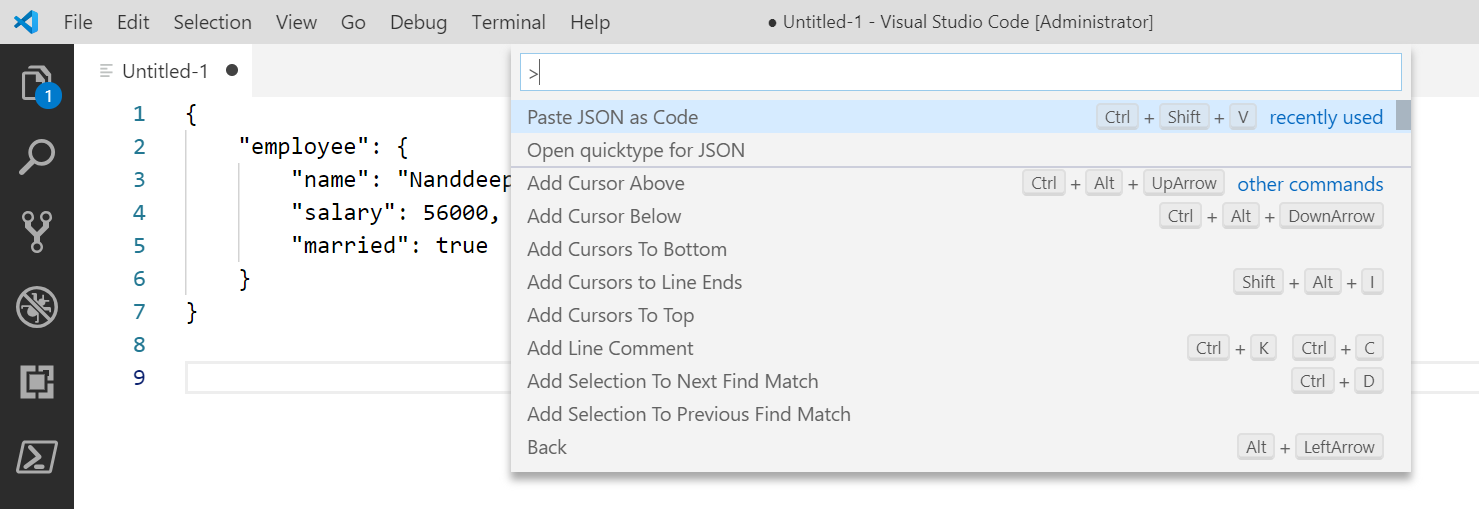Open the Source Control view icon
The image size is (1479, 509).
37,232
